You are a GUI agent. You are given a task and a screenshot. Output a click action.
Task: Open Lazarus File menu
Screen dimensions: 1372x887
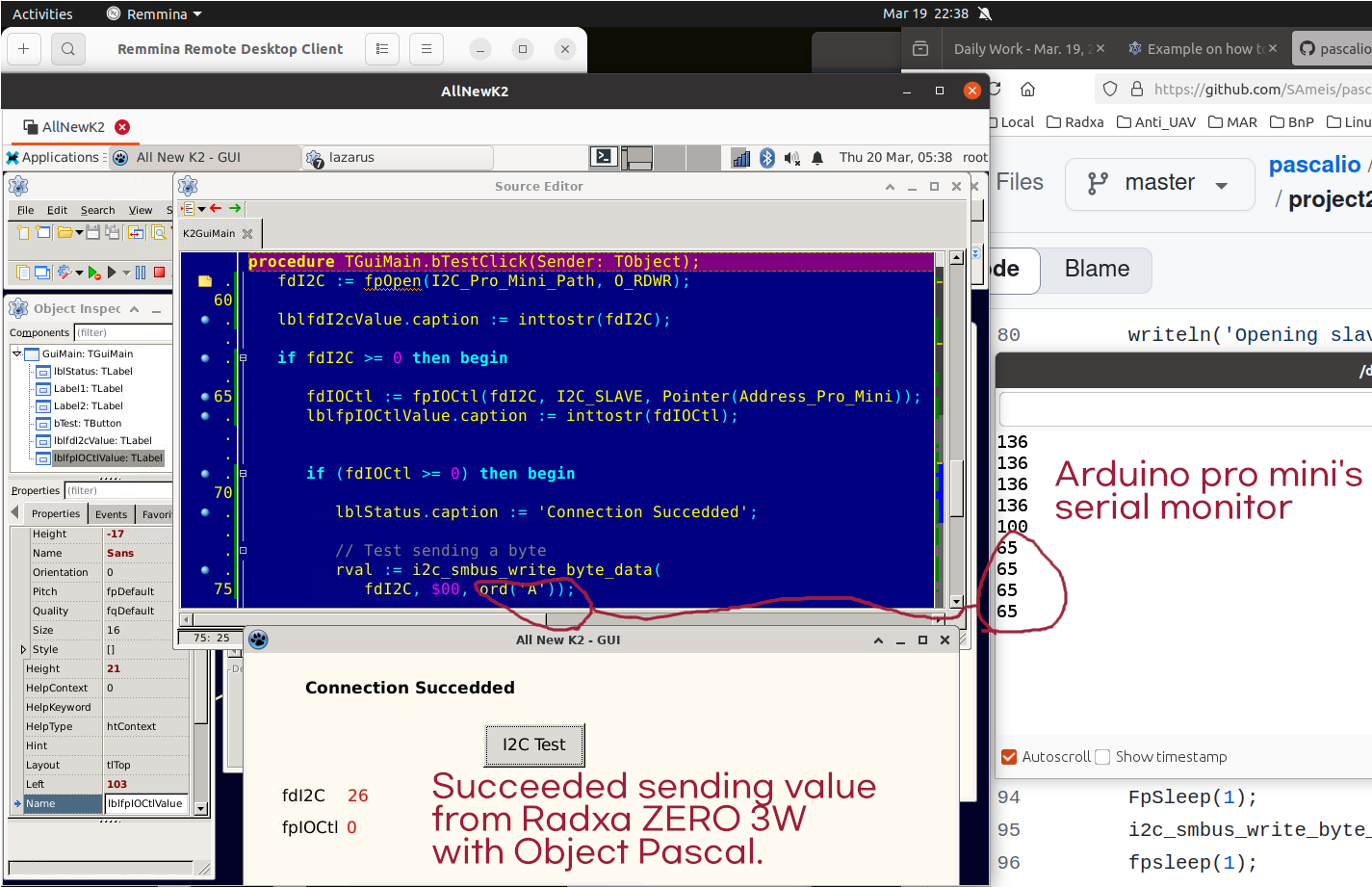tap(25, 210)
